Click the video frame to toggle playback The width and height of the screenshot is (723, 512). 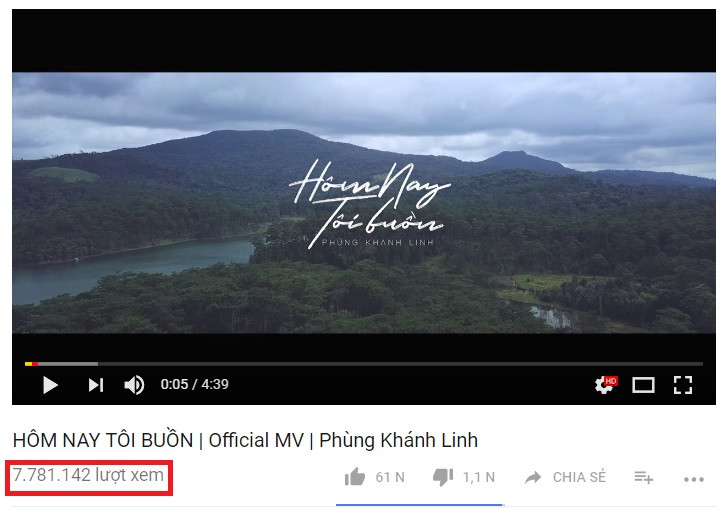[364, 202]
